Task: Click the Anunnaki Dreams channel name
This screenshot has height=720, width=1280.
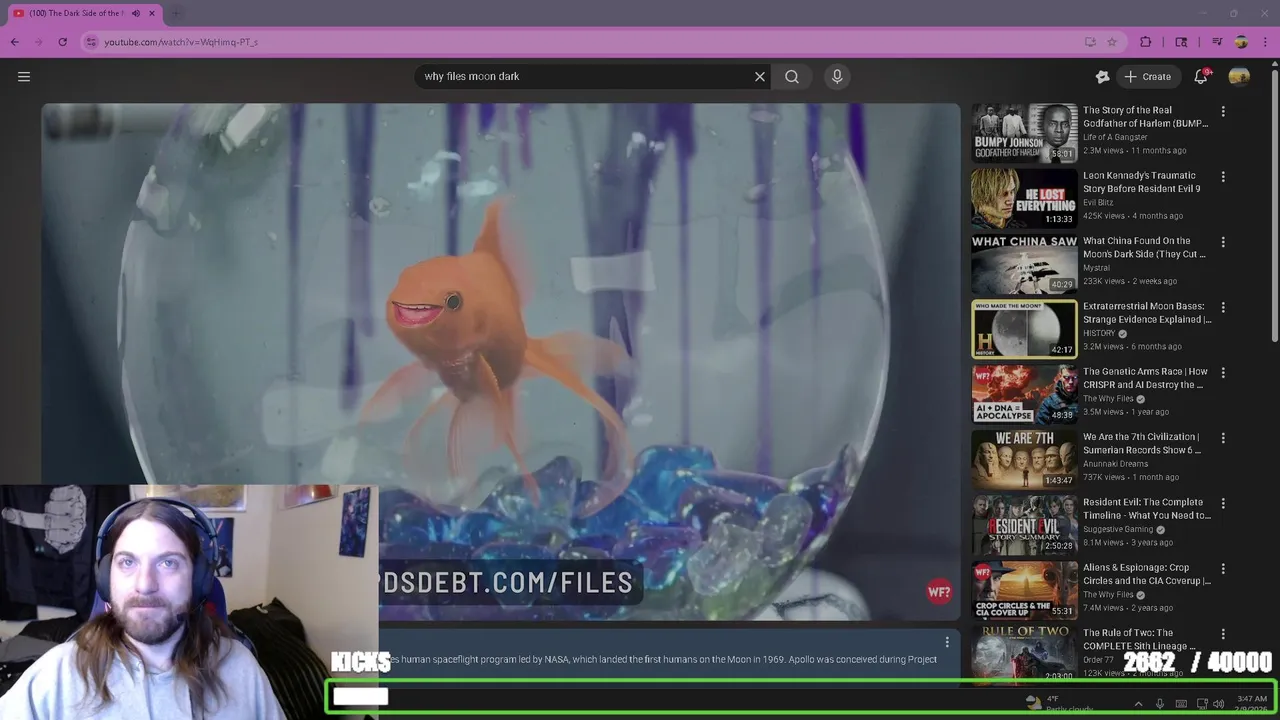Action: point(1116,463)
